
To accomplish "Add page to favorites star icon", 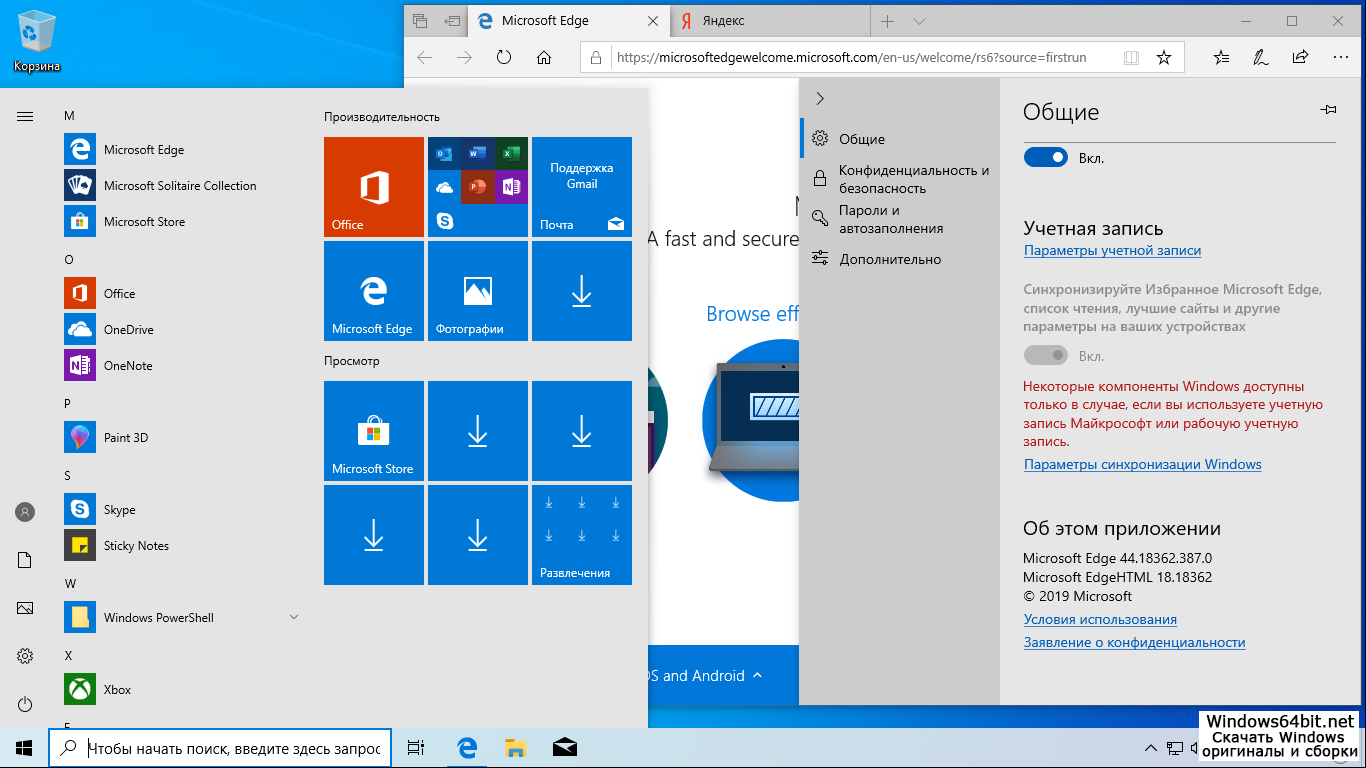I will 1164,58.
